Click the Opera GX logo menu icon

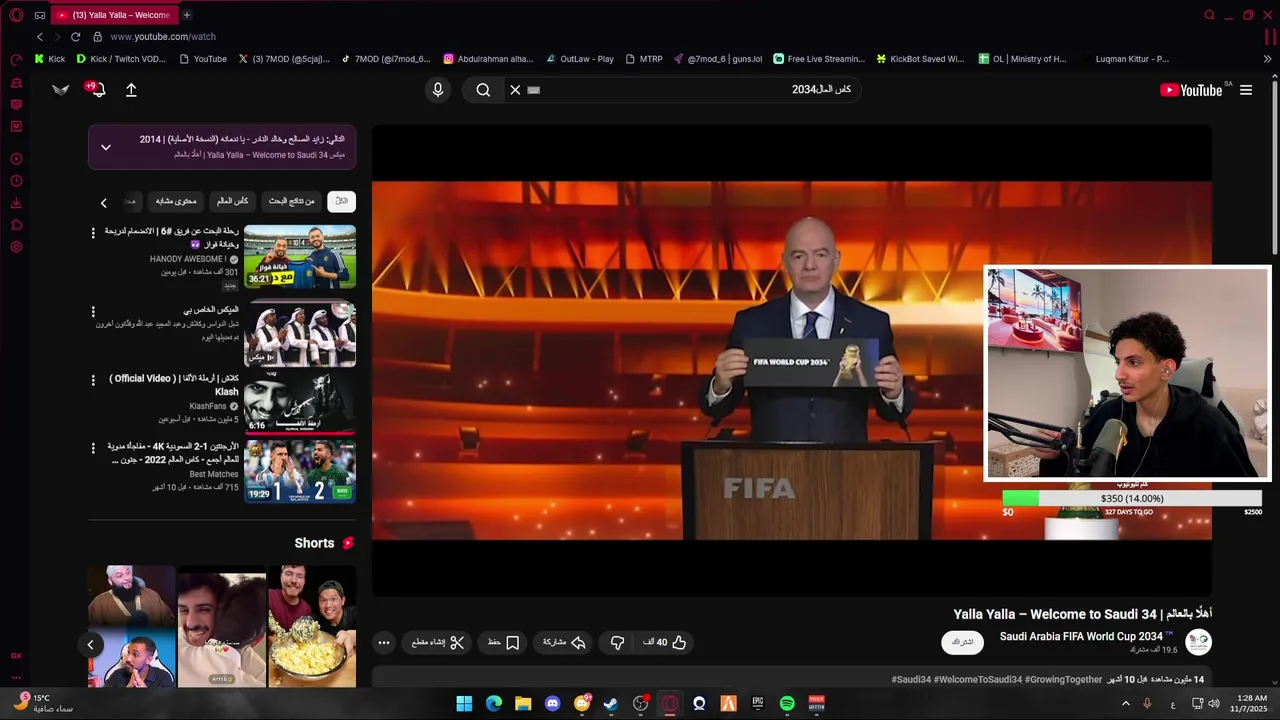pos(16,15)
